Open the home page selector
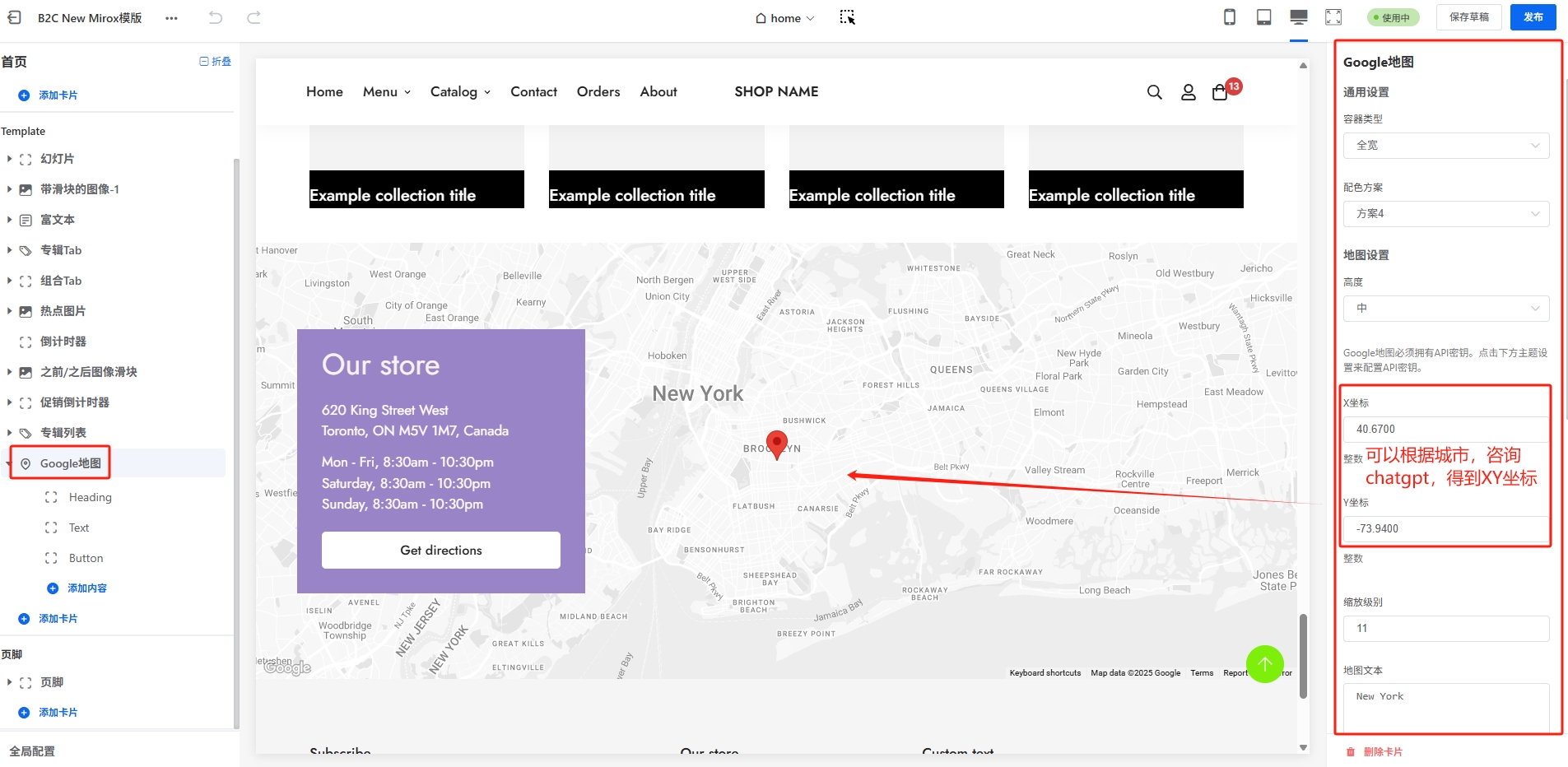Screen dimensions: 1568x767 click(785, 18)
